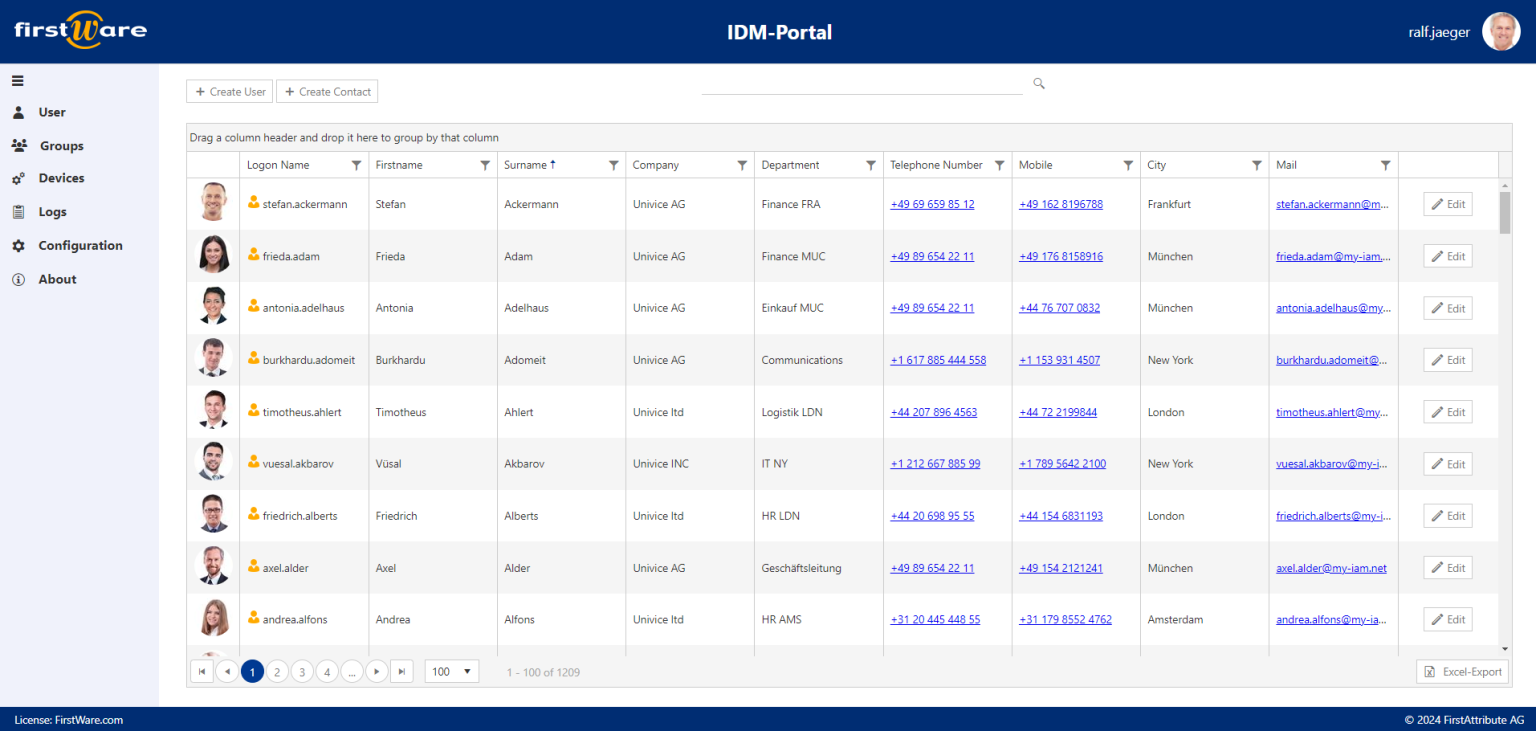
Task: Open Groups in the sidebar
Action: [x=61, y=146]
